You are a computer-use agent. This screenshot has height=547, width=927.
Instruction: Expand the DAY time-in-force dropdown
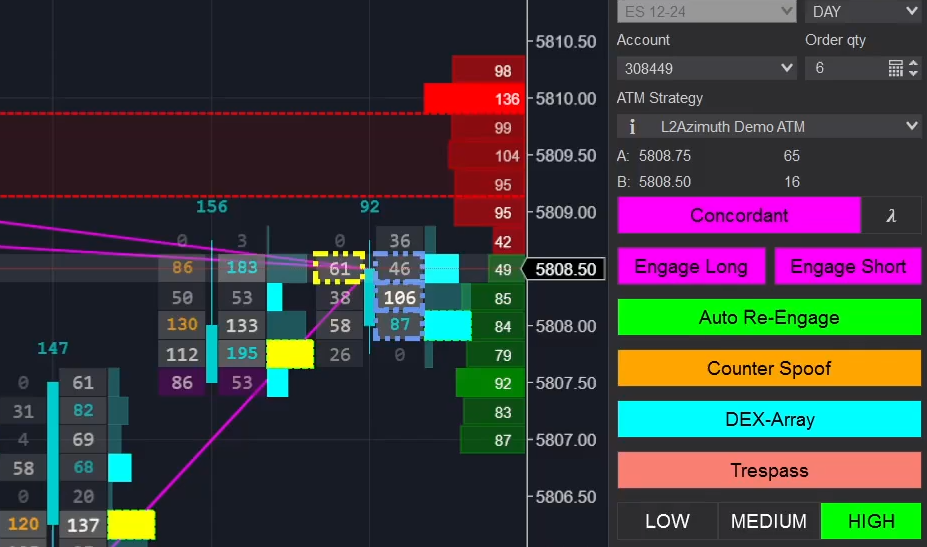864,11
